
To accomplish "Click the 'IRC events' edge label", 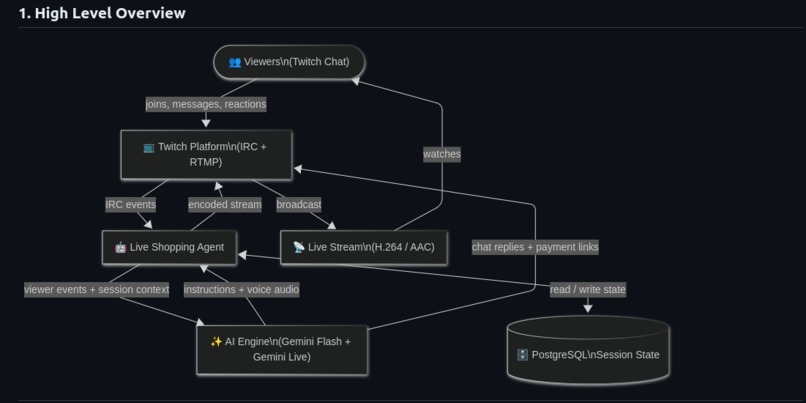I will pyautogui.click(x=131, y=205).
